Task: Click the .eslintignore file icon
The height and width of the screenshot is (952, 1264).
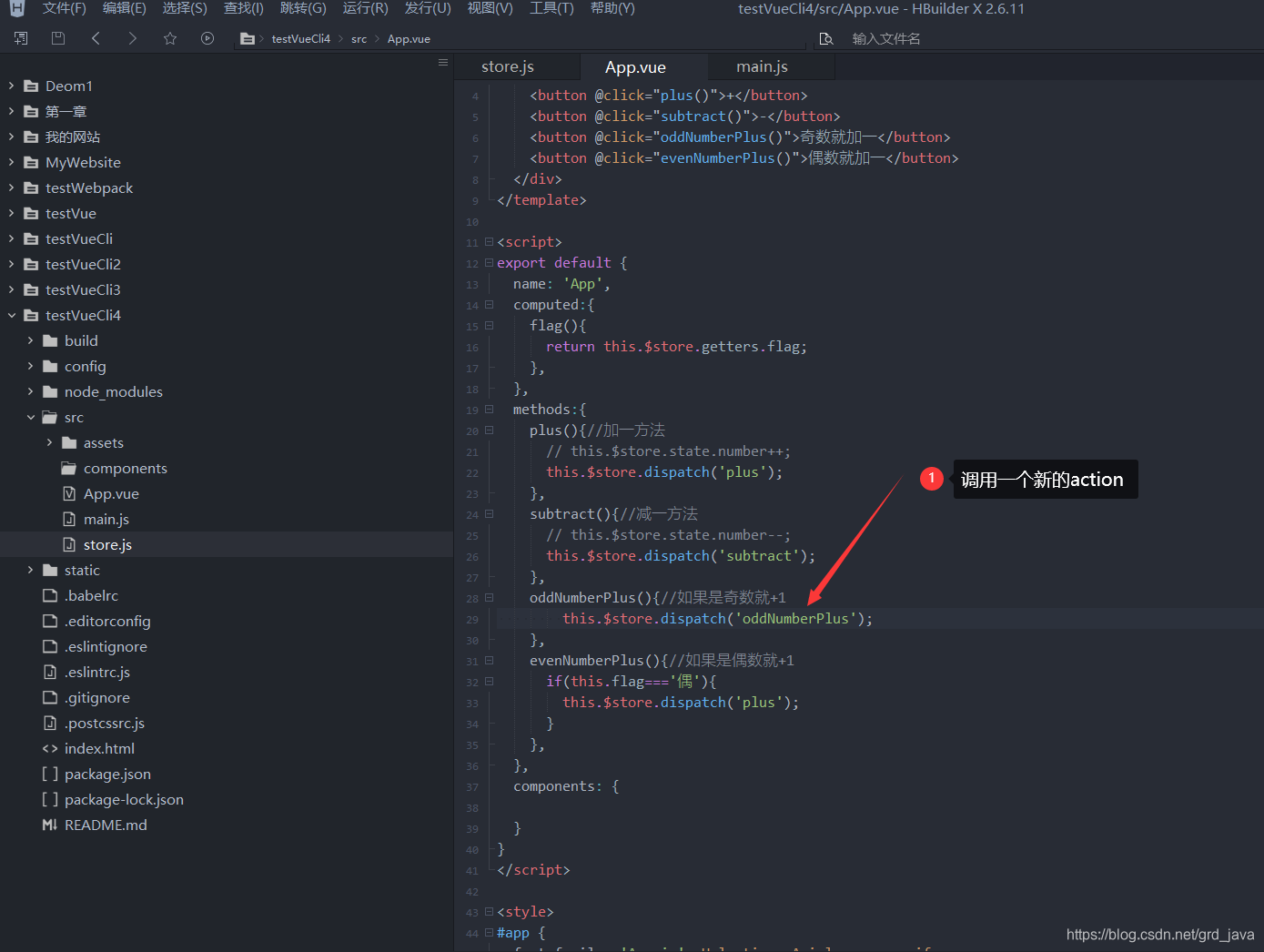Action: click(x=50, y=646)
